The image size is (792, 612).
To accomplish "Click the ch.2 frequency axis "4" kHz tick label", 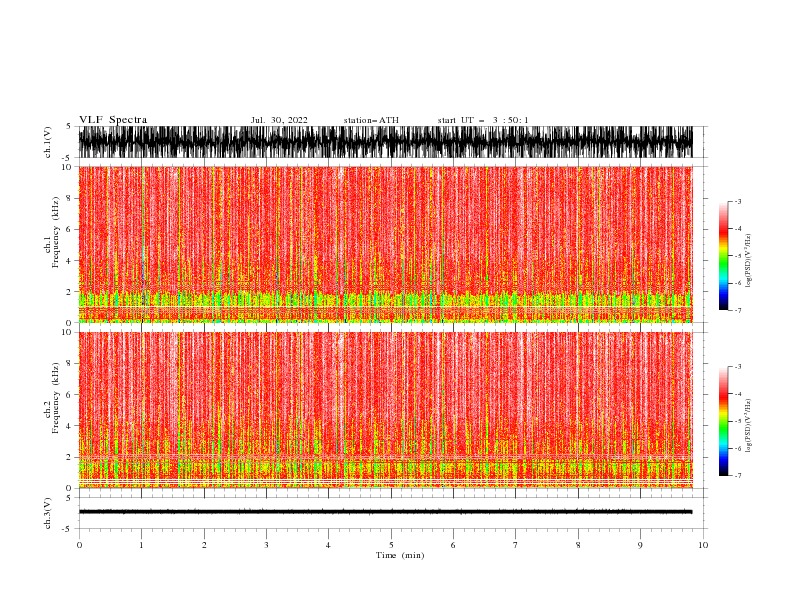I will coord(70,426).
